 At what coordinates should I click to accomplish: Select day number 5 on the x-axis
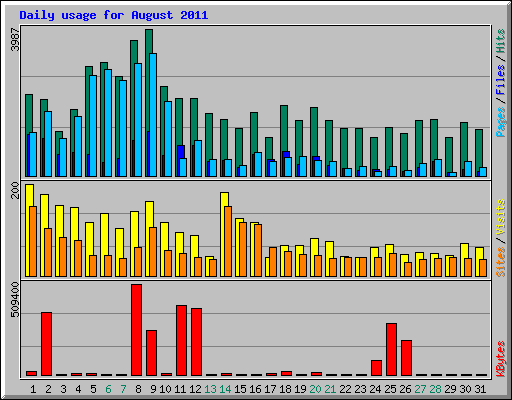(x=93, y=389)
